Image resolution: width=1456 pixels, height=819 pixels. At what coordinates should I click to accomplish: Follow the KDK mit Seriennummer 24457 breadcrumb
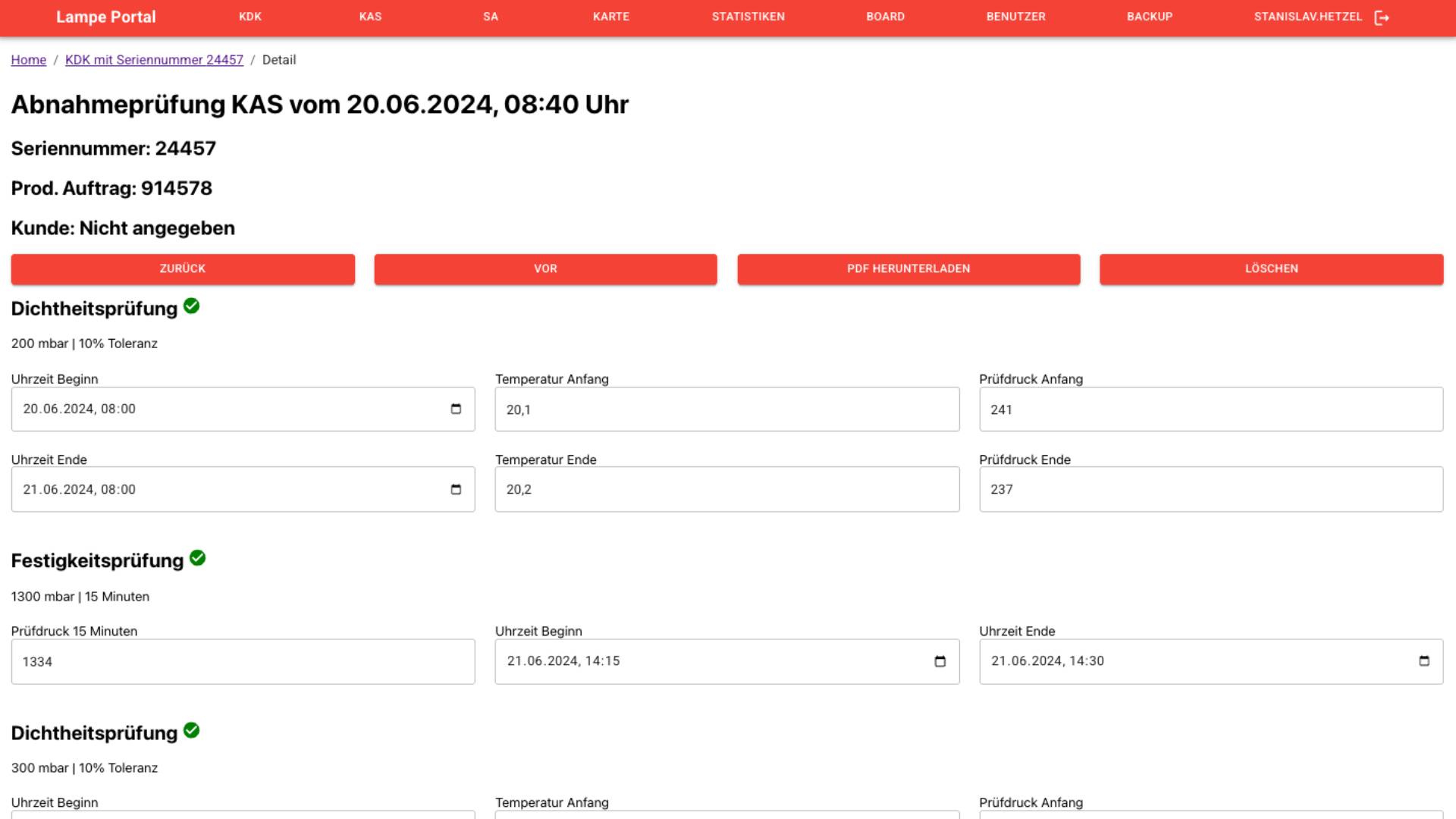pyautogui.click(x=155, y=60)
